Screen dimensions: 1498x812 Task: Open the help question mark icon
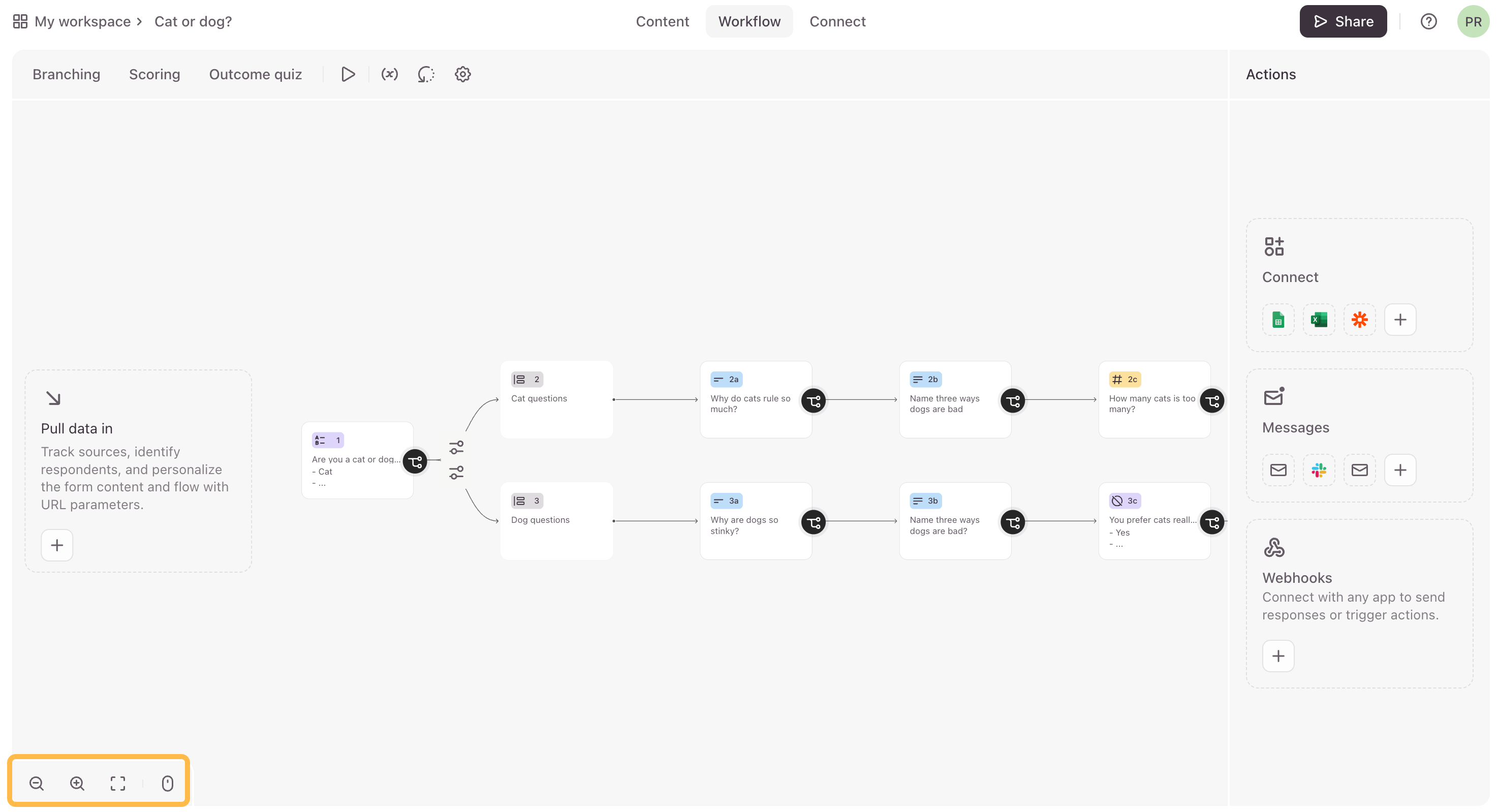point(1428,21)
